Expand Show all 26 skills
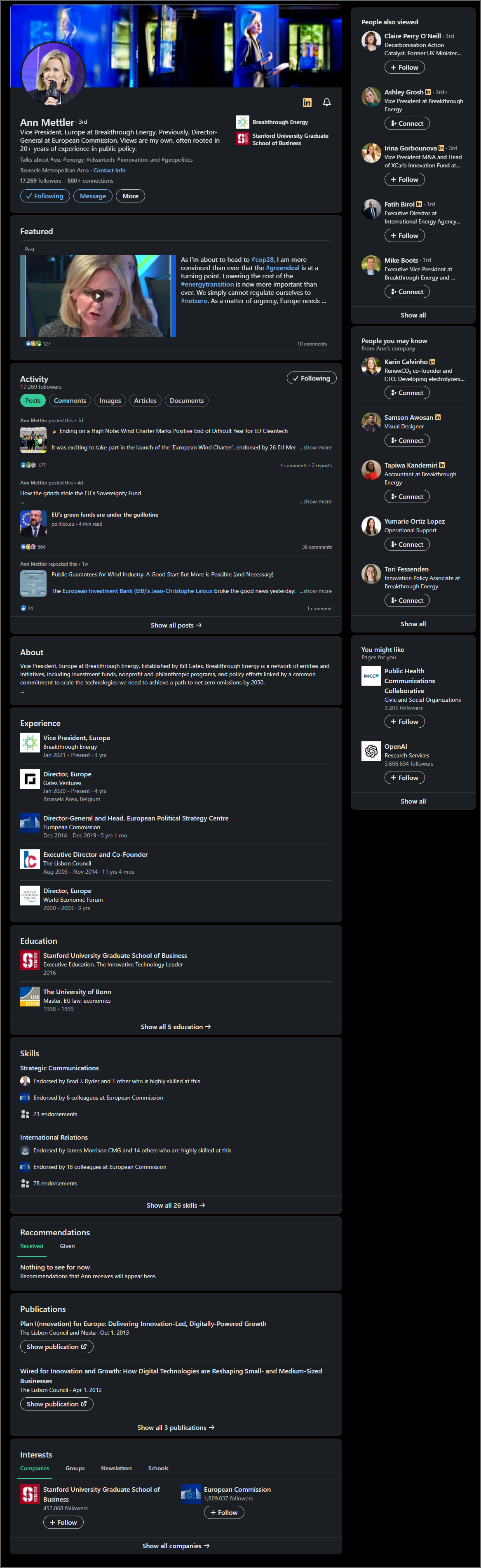Image resolution: width=481 pixels, height=1568 pixels. pyautogui.click(x=176, y=1205)
